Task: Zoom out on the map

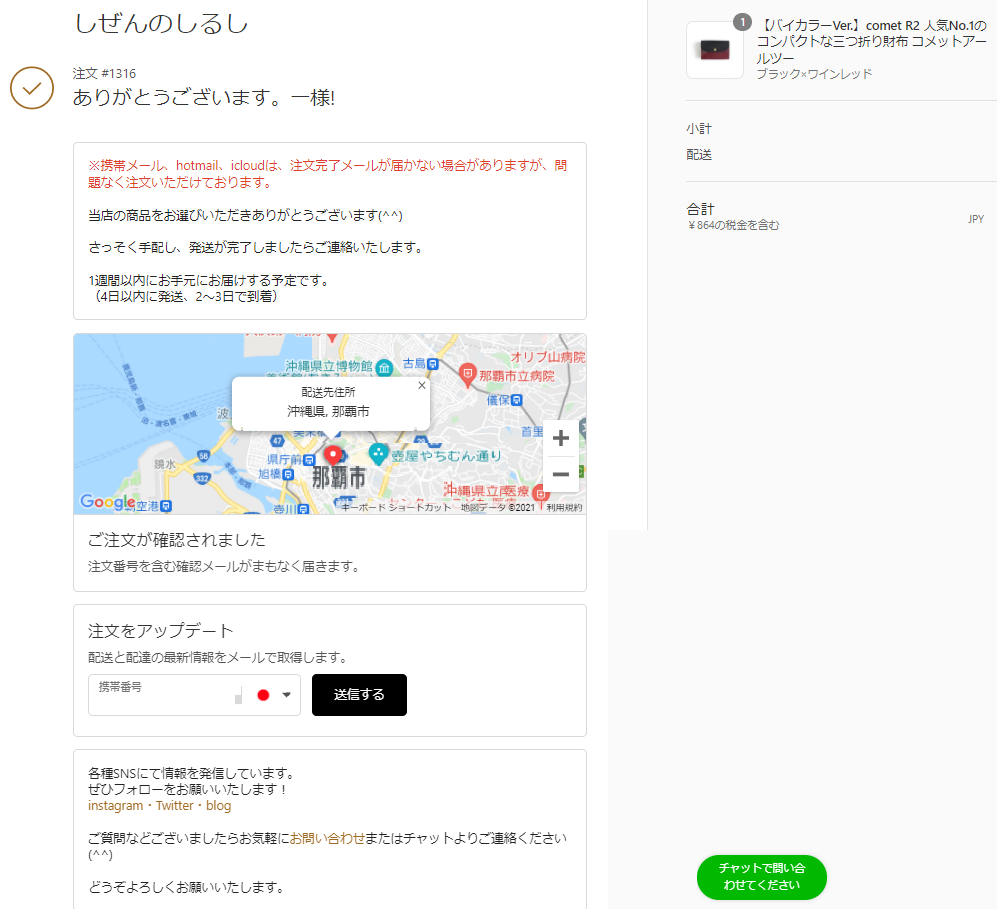Action: [x=561, y=474]
